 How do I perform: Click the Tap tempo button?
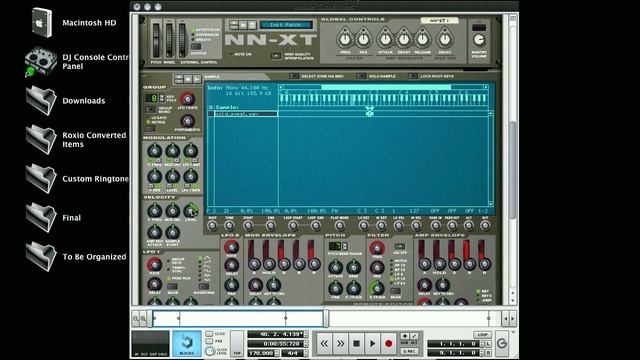(237, 343)
